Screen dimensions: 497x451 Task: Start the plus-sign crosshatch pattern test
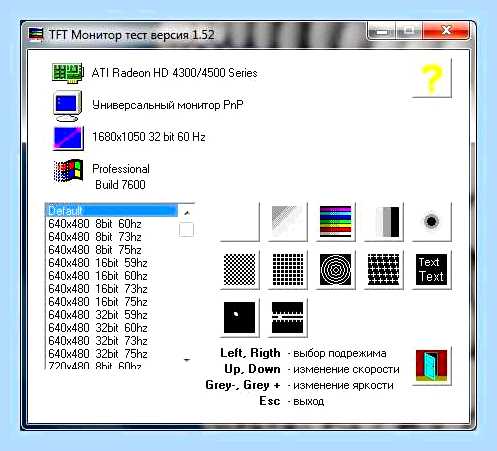(384, 270)
